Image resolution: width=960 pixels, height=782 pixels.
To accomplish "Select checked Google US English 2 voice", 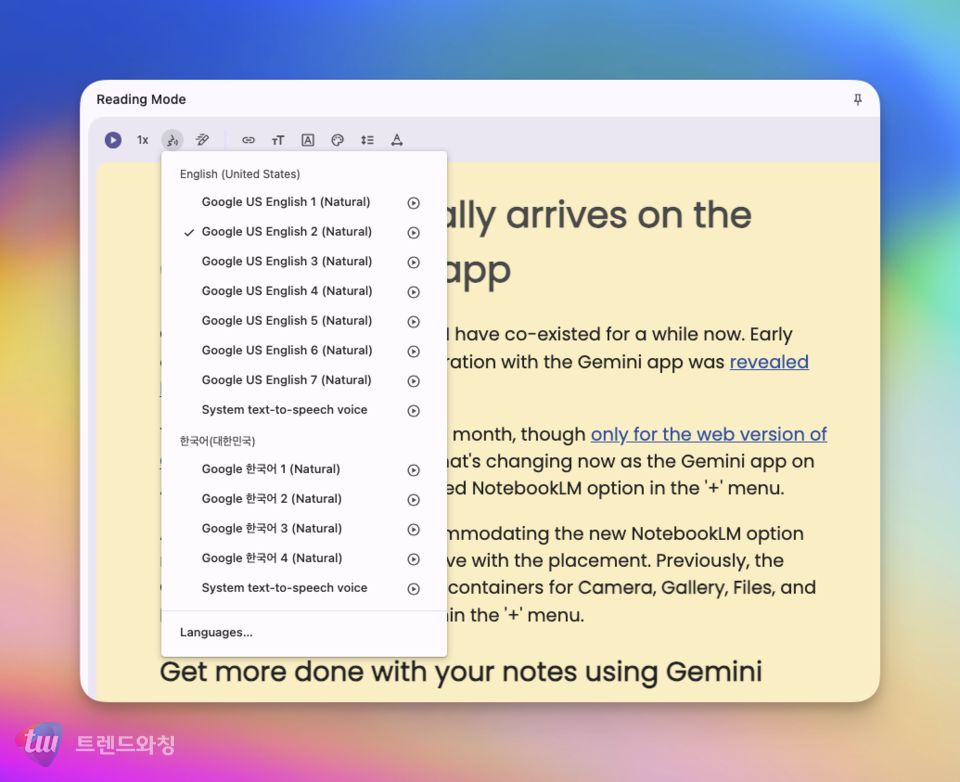I will (x=286, y=232).
